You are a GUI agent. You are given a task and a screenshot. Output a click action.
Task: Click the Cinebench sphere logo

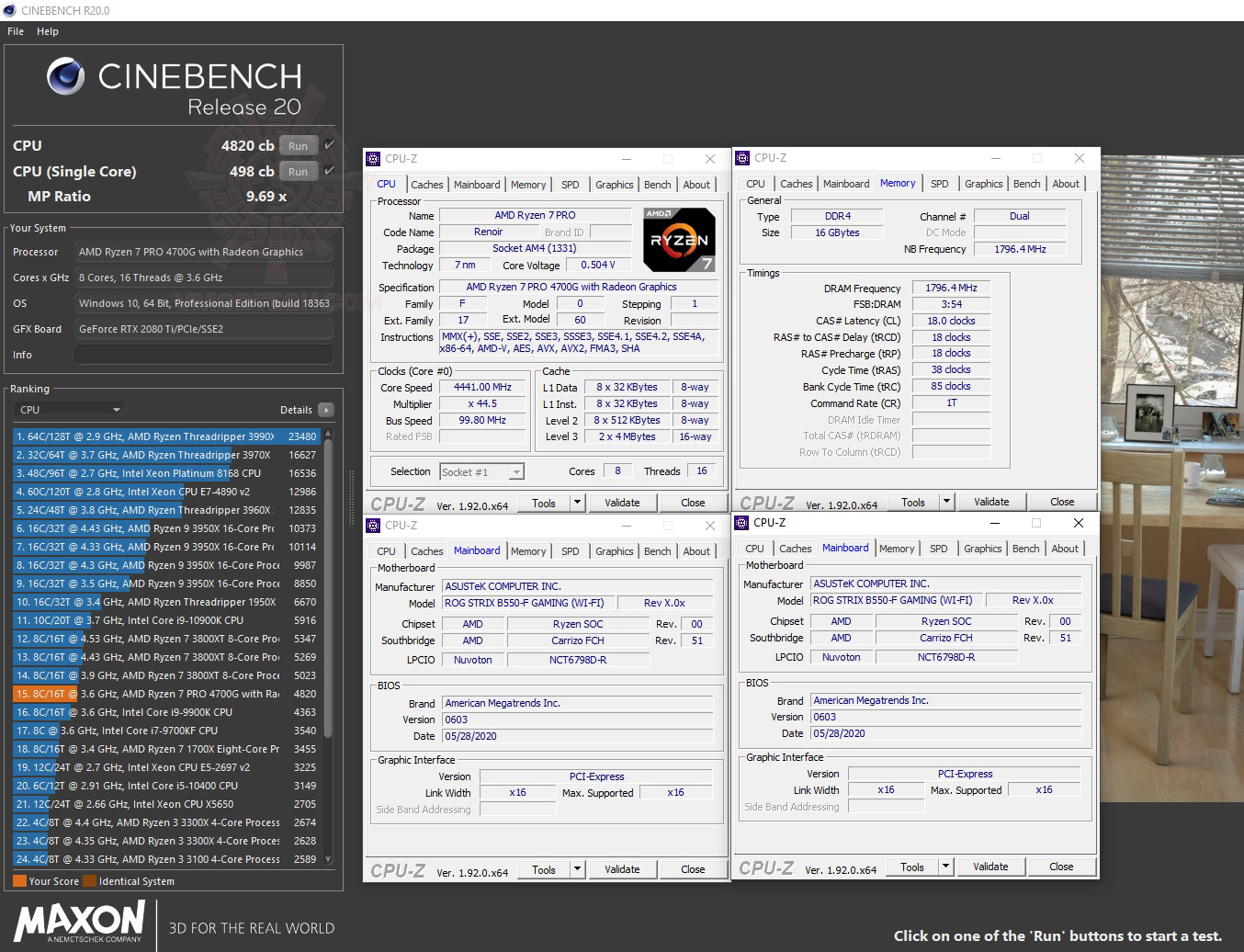pos(66,77)
